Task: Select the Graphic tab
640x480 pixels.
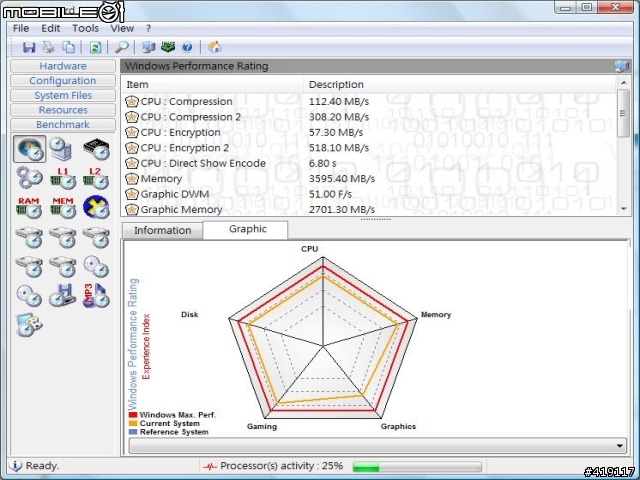Action: click(246, 229)
